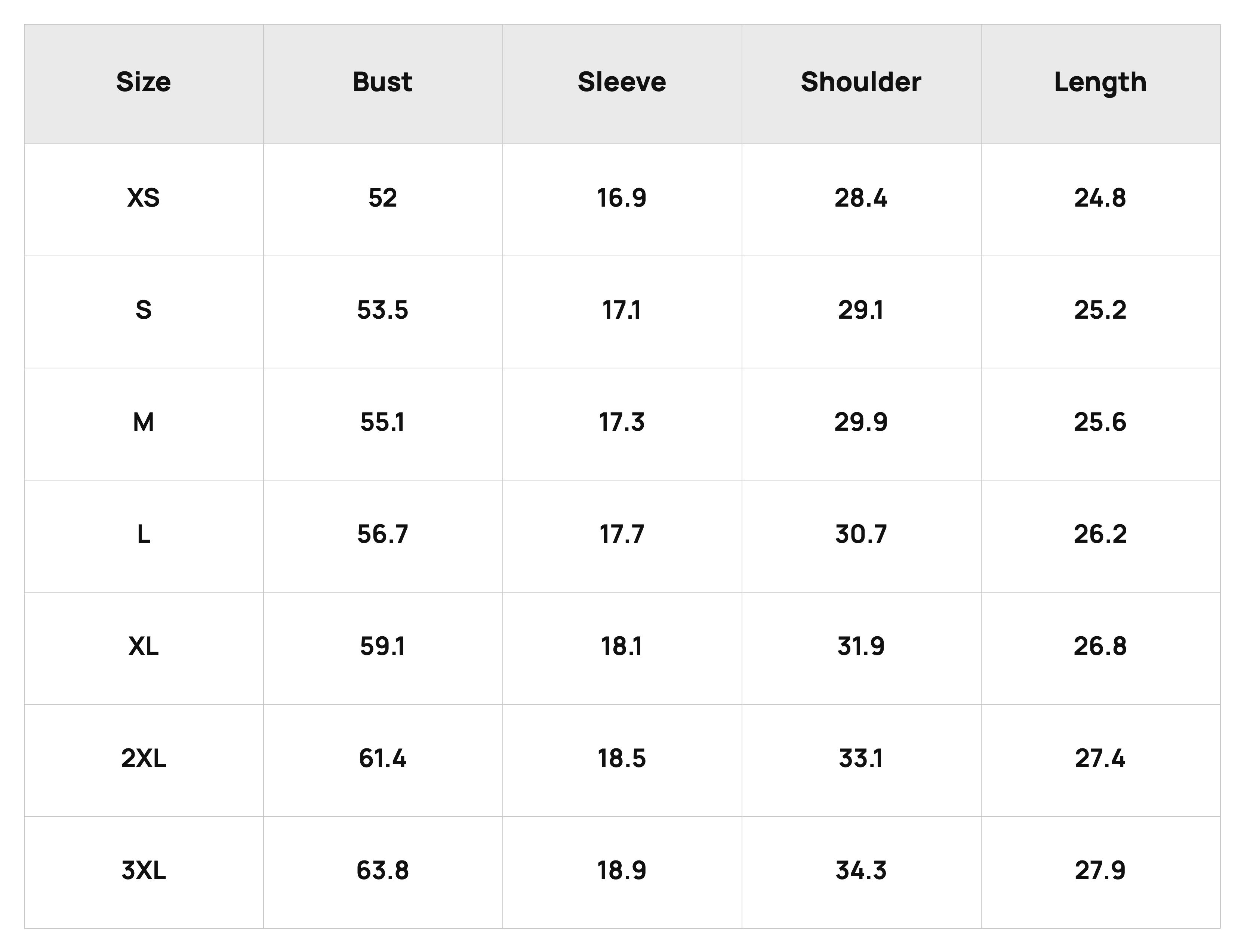The height and width of the screenshot is (952, 1244).
Task: Click the sleeve value 17.3
Action: coord(621,423)
